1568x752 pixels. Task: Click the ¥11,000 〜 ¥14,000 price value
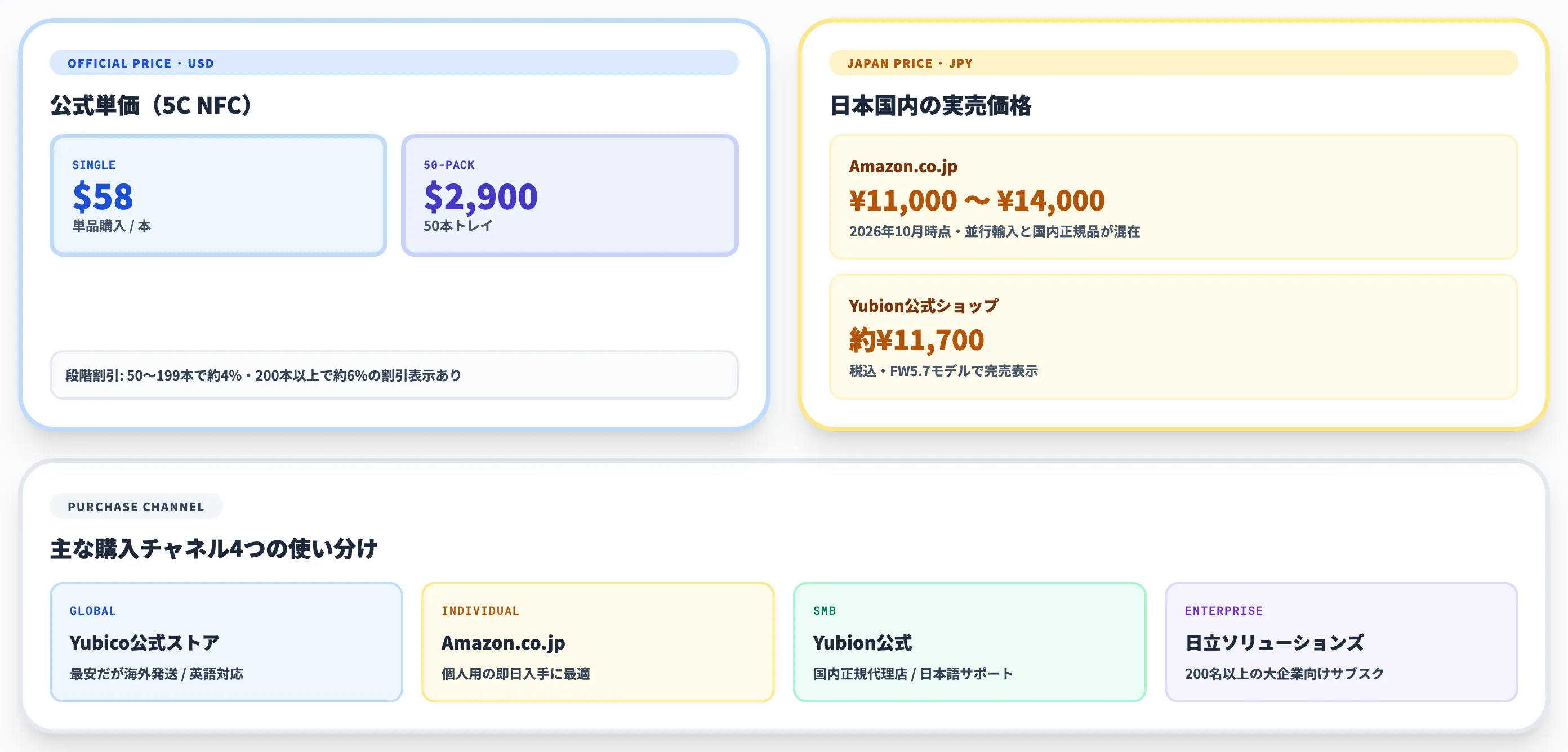coord(977,200)
